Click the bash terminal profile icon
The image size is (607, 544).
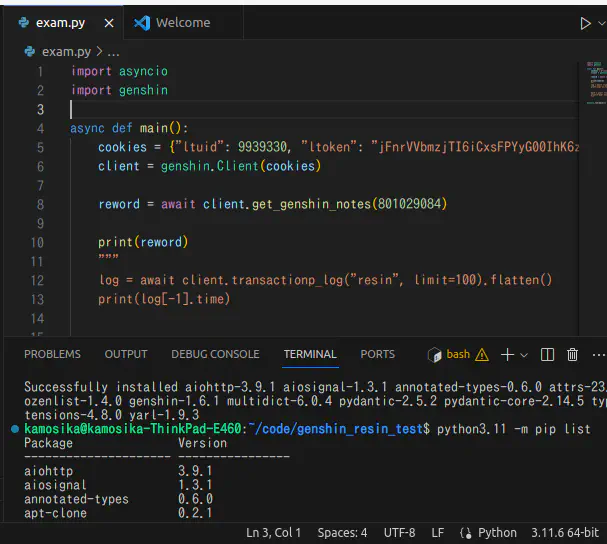pyautogui.click(x=434, y=354)
